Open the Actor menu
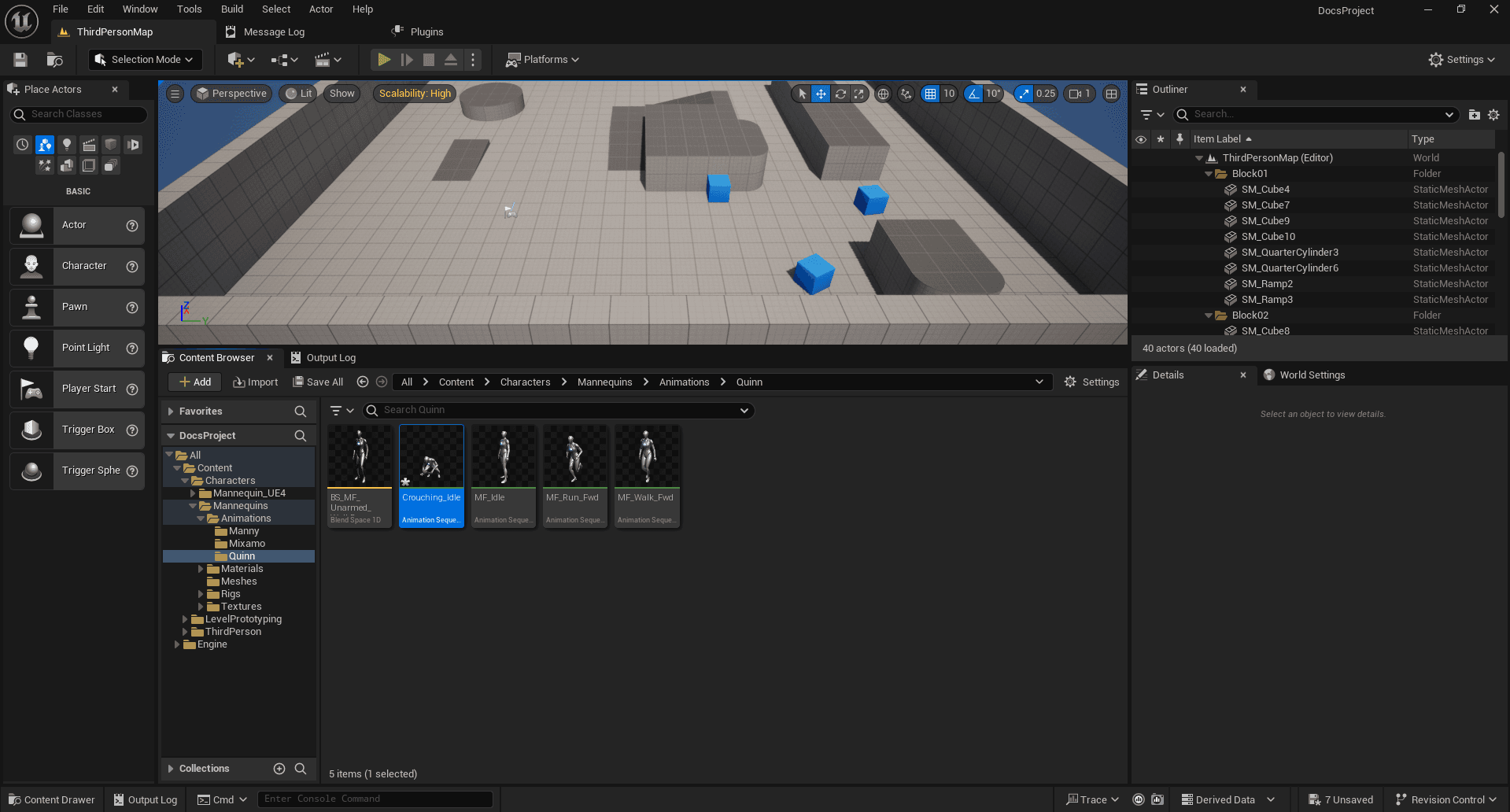The width and height of the screenshot is (1510, 812). tap(321, 9)
